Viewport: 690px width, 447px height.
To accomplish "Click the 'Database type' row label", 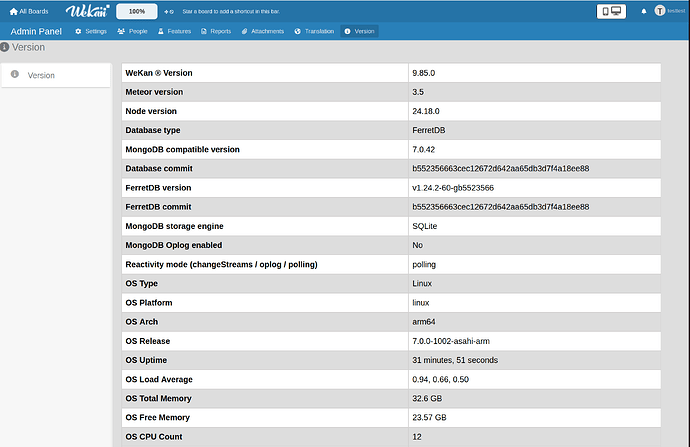I will pyautogui.click(x=153, y=130).
